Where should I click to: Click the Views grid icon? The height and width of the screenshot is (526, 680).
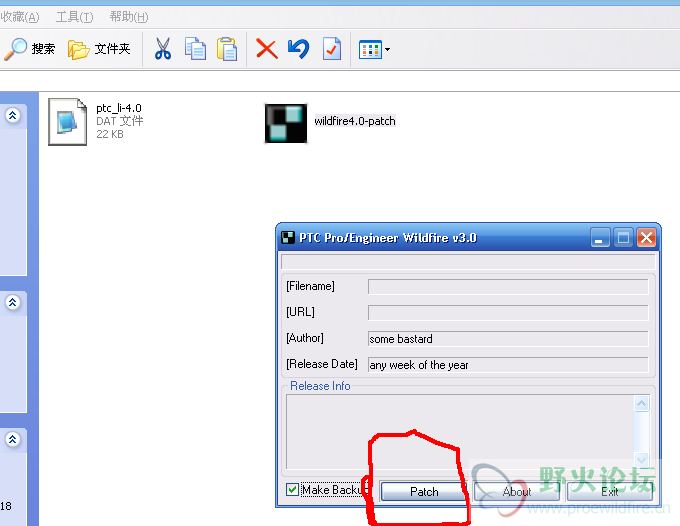[370, 49]
